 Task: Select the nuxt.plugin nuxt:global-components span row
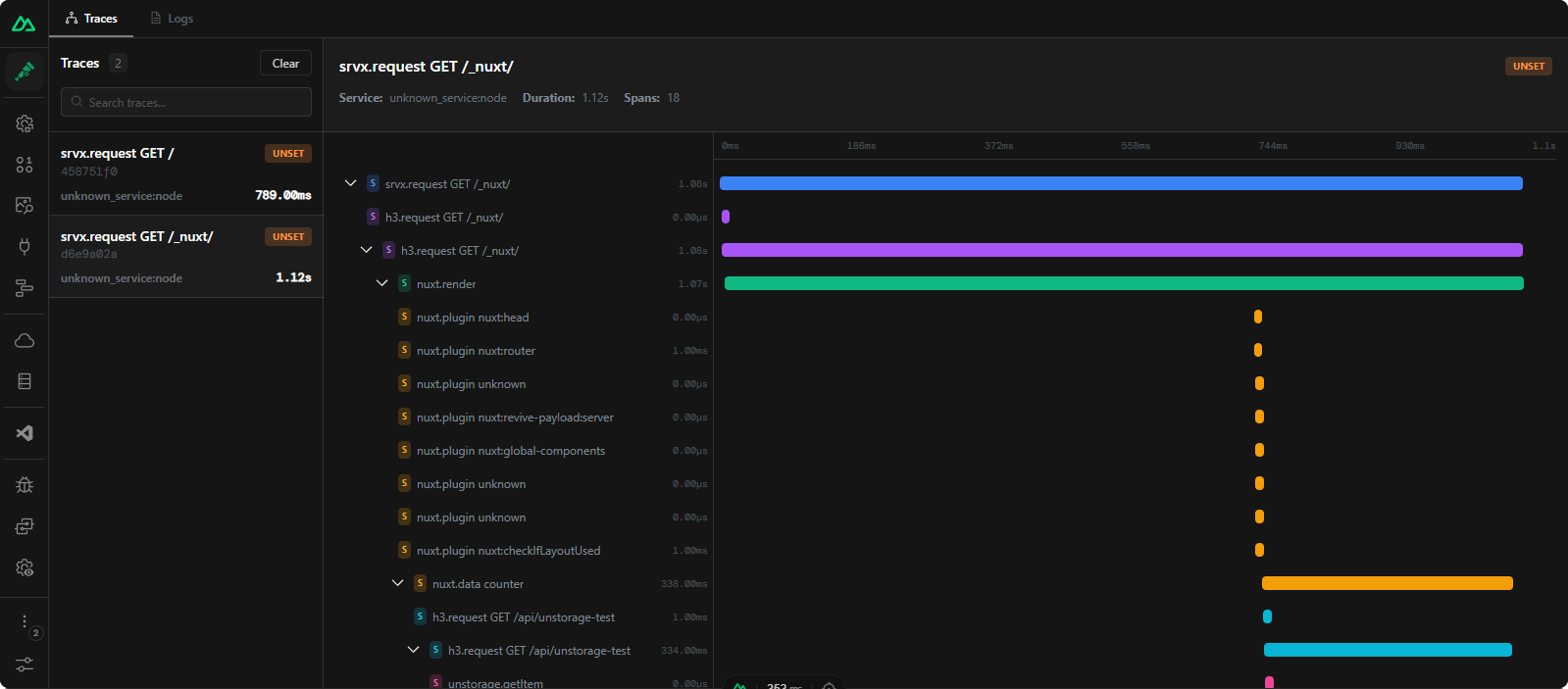click(x=518, y=450)
